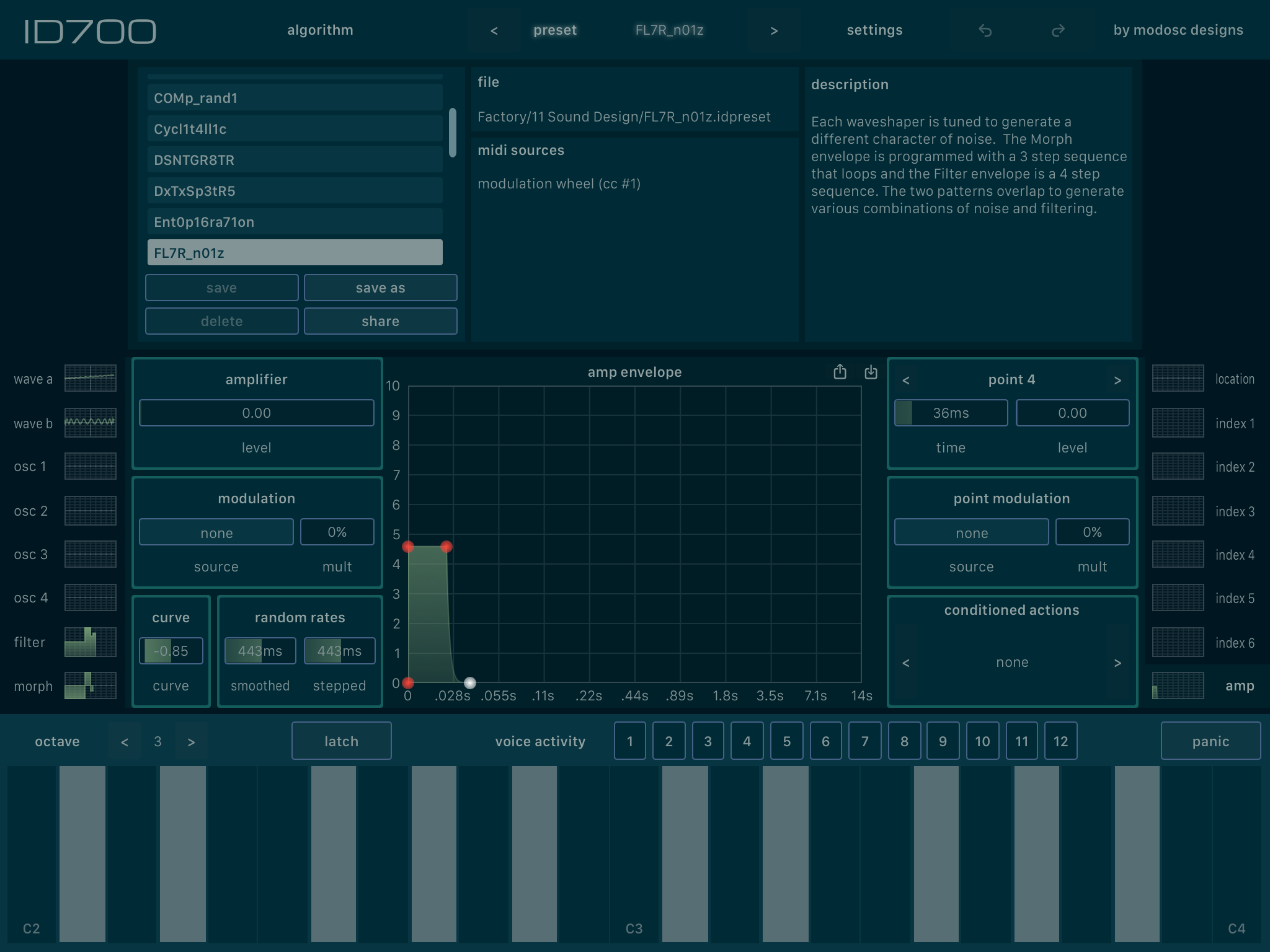Adjust the point 4 level field
The width and height of the screenshot is (1270, 952).
pyautogui.click(x=1072, y=413)
